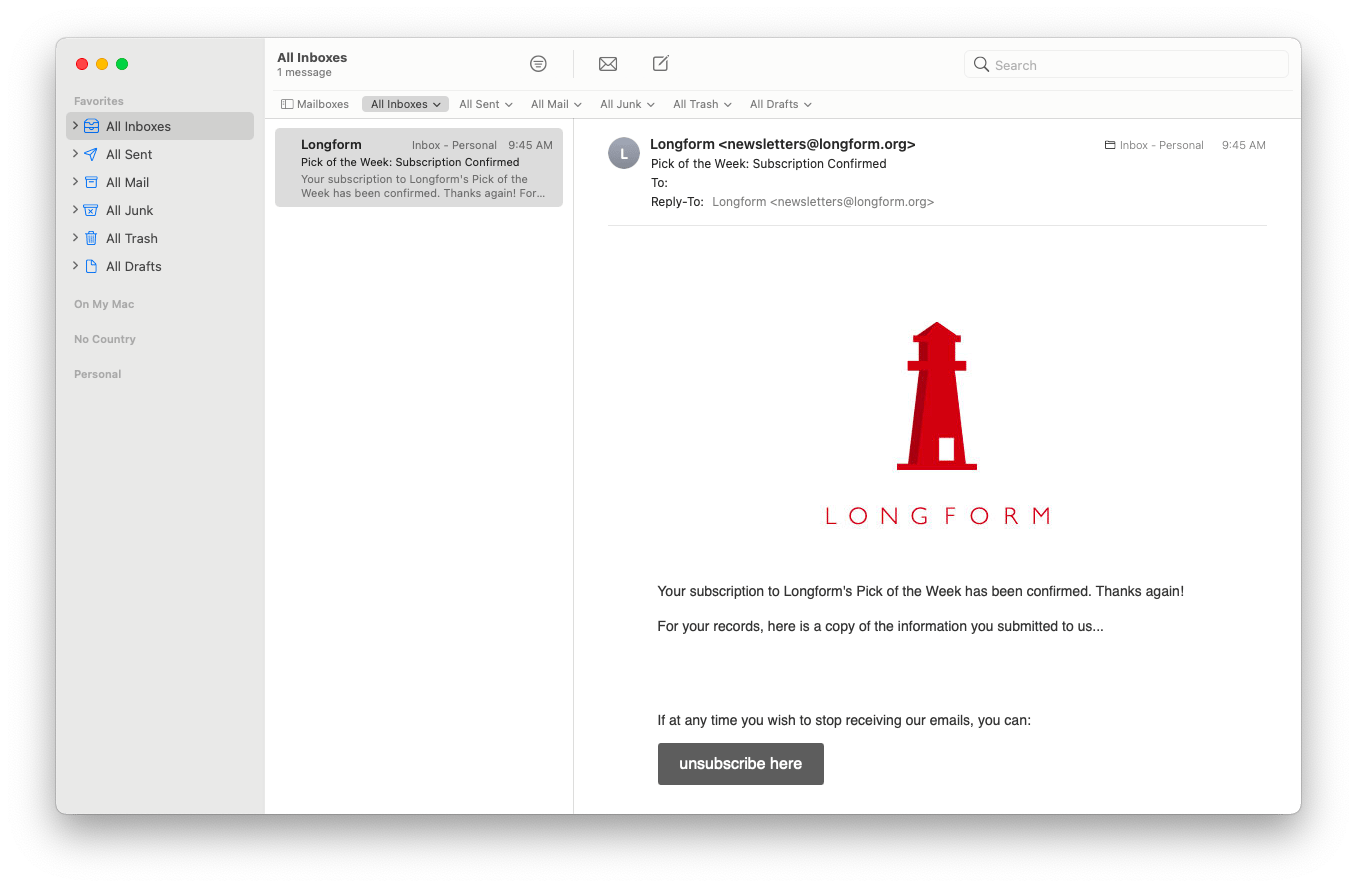
Task: Select All Drafts label in the sidebar
Action: click(134, 266)
